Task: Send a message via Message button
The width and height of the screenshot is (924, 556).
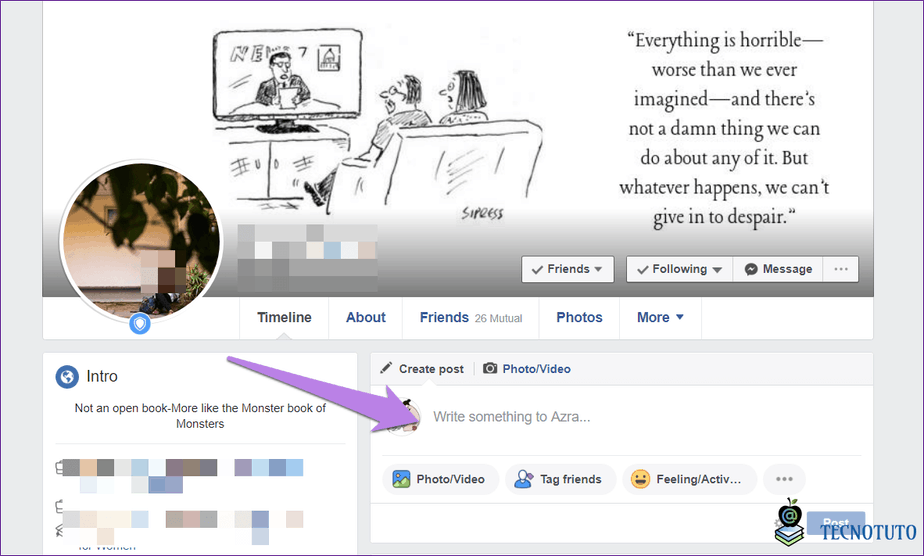Action: pyautogui.click(x=778, y=269)
